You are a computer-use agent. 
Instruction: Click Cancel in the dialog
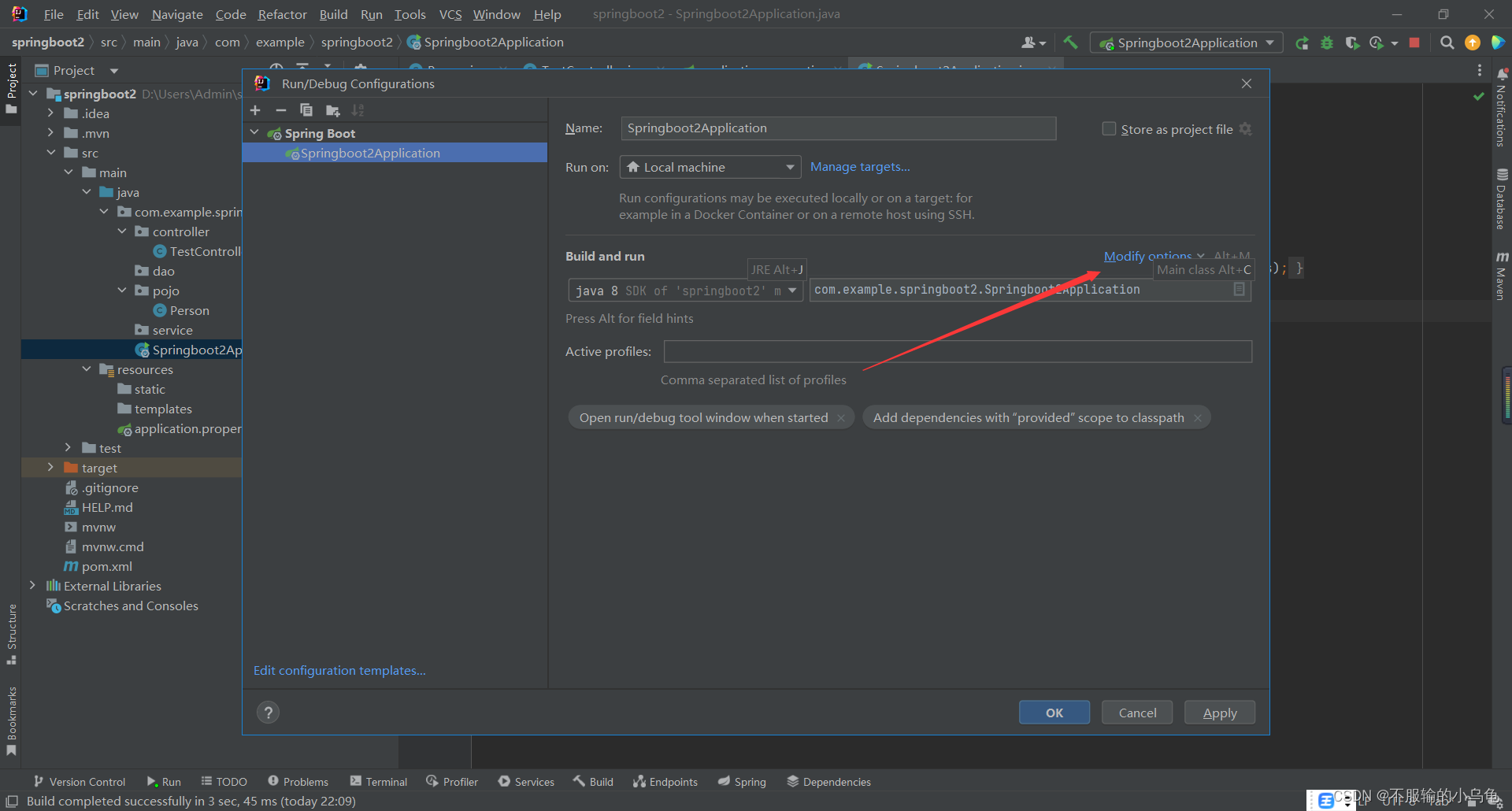pyautogui.click(x=1137, y=713)
